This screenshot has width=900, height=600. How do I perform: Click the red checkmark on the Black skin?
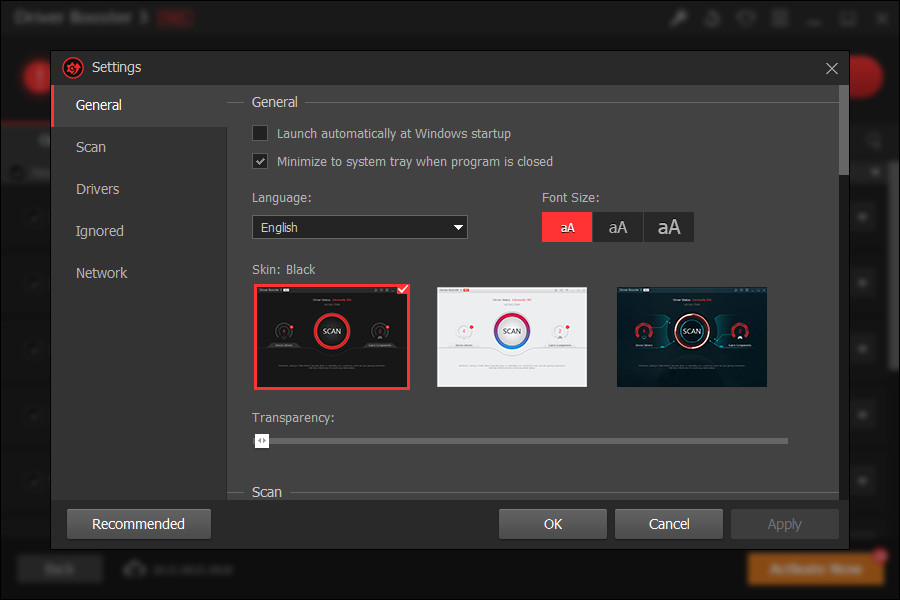pyautogui.click(x=402, y=290)
